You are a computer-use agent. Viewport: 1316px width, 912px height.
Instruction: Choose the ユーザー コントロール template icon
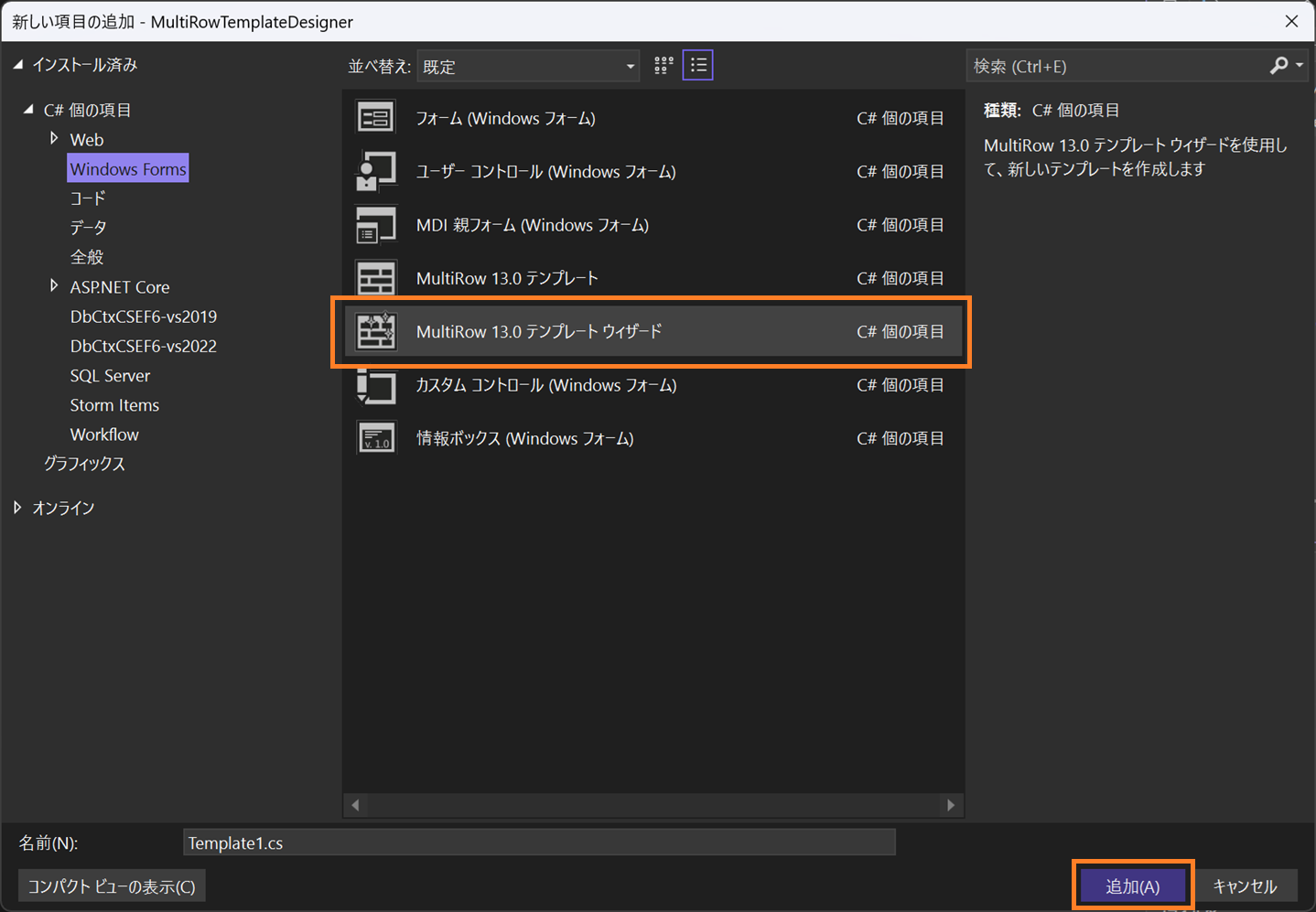[375, 171]
